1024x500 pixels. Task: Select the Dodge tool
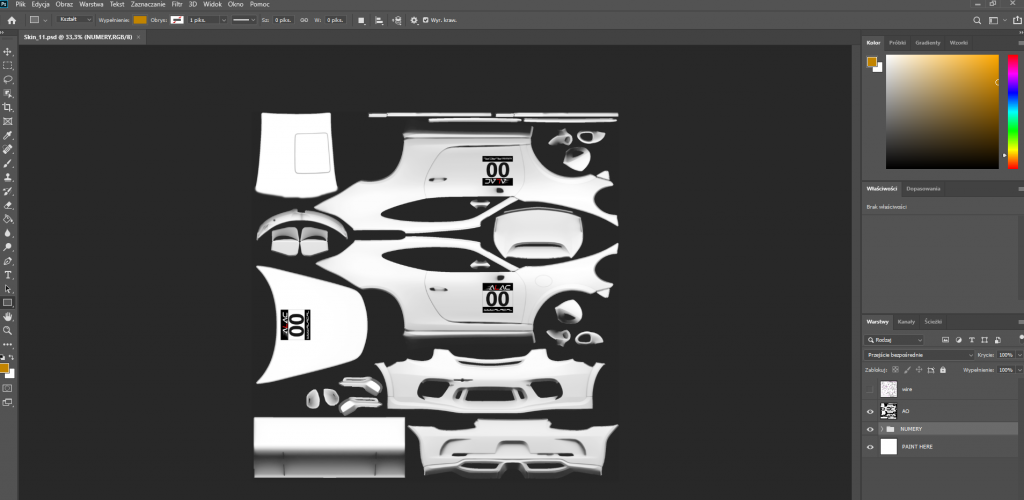(8, 247)
